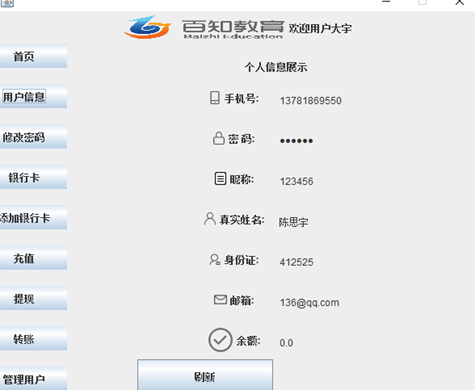Click the 余额 label
The width and height of the screenshot is (475, 390).
248,341
